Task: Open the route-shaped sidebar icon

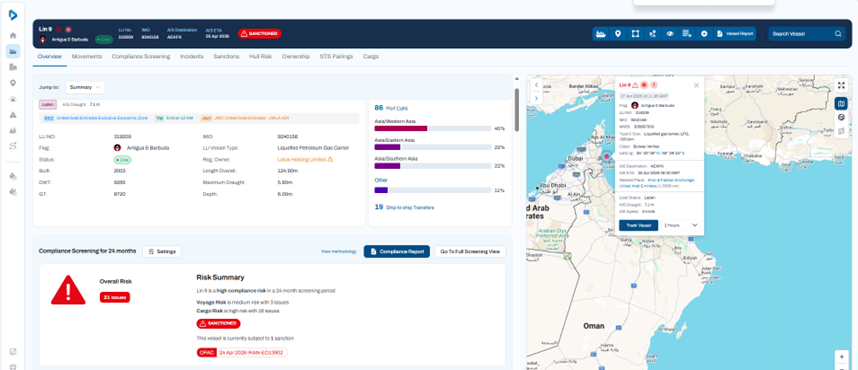Action: pos(13,146)
